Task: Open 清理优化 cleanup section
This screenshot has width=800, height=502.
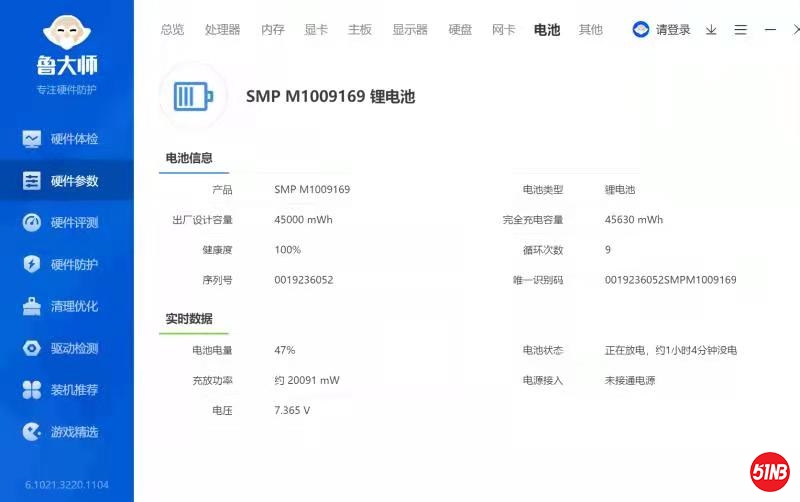Action: (x=67, y=306)
